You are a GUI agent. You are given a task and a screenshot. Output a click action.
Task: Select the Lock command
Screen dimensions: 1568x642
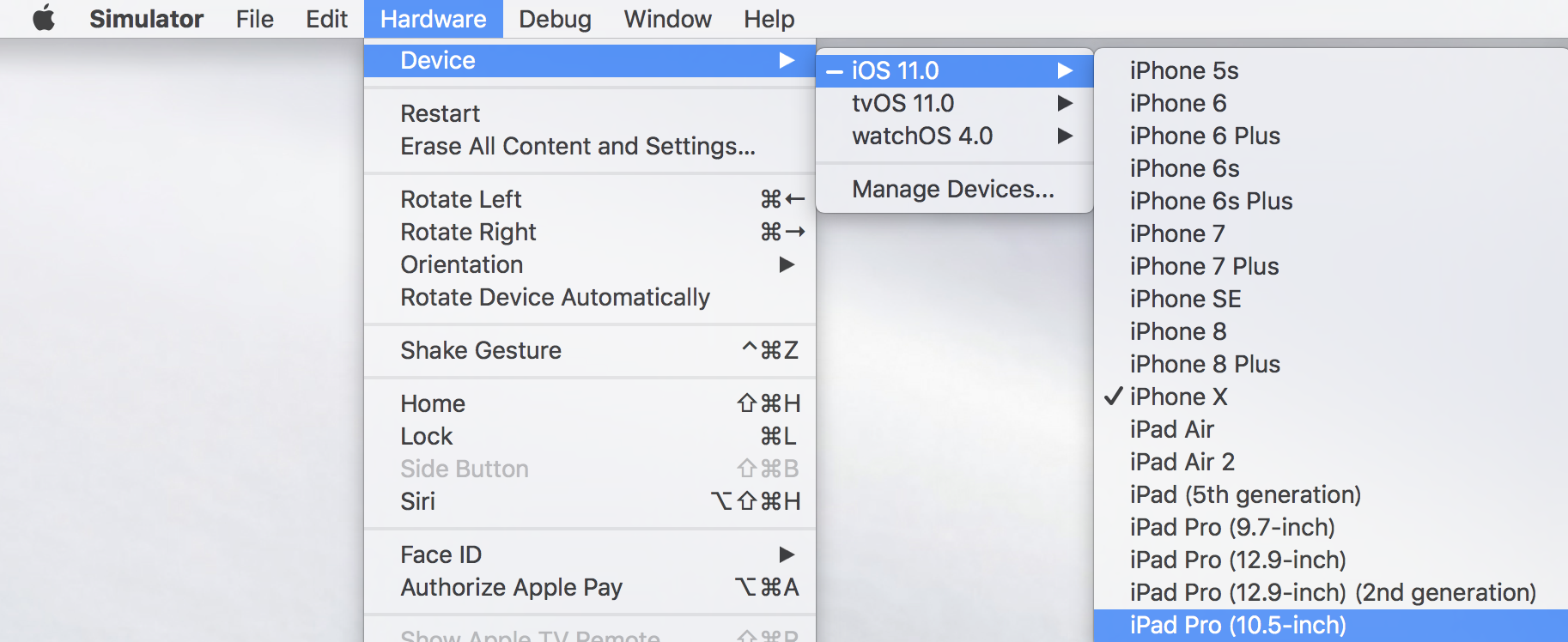[427, 436]
